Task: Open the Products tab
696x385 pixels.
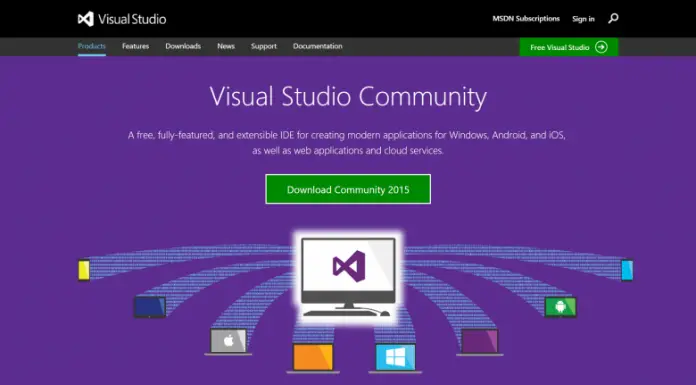Action: click(x=92, y=46)
